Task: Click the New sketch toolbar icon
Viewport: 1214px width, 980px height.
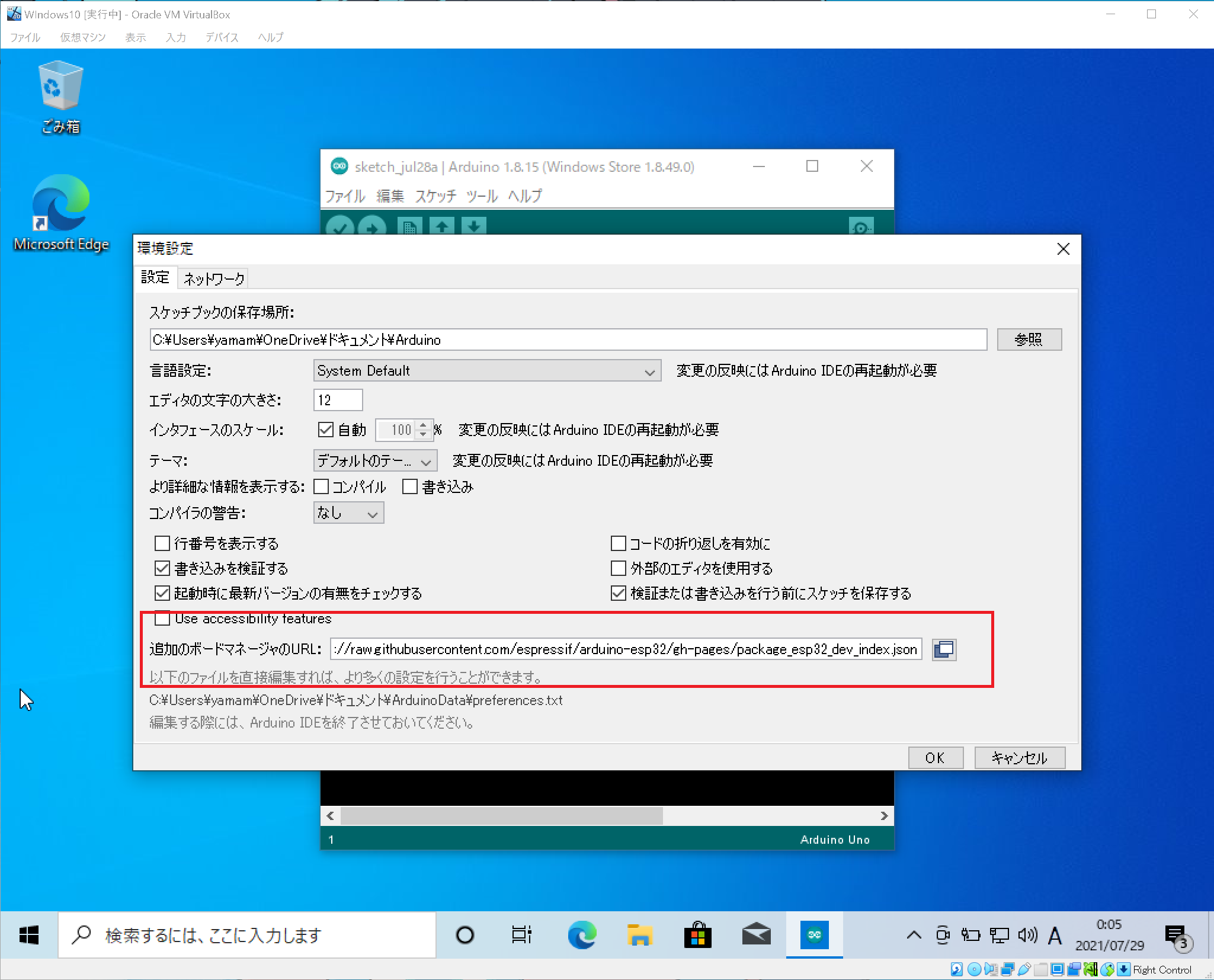Action: [409, 227]
